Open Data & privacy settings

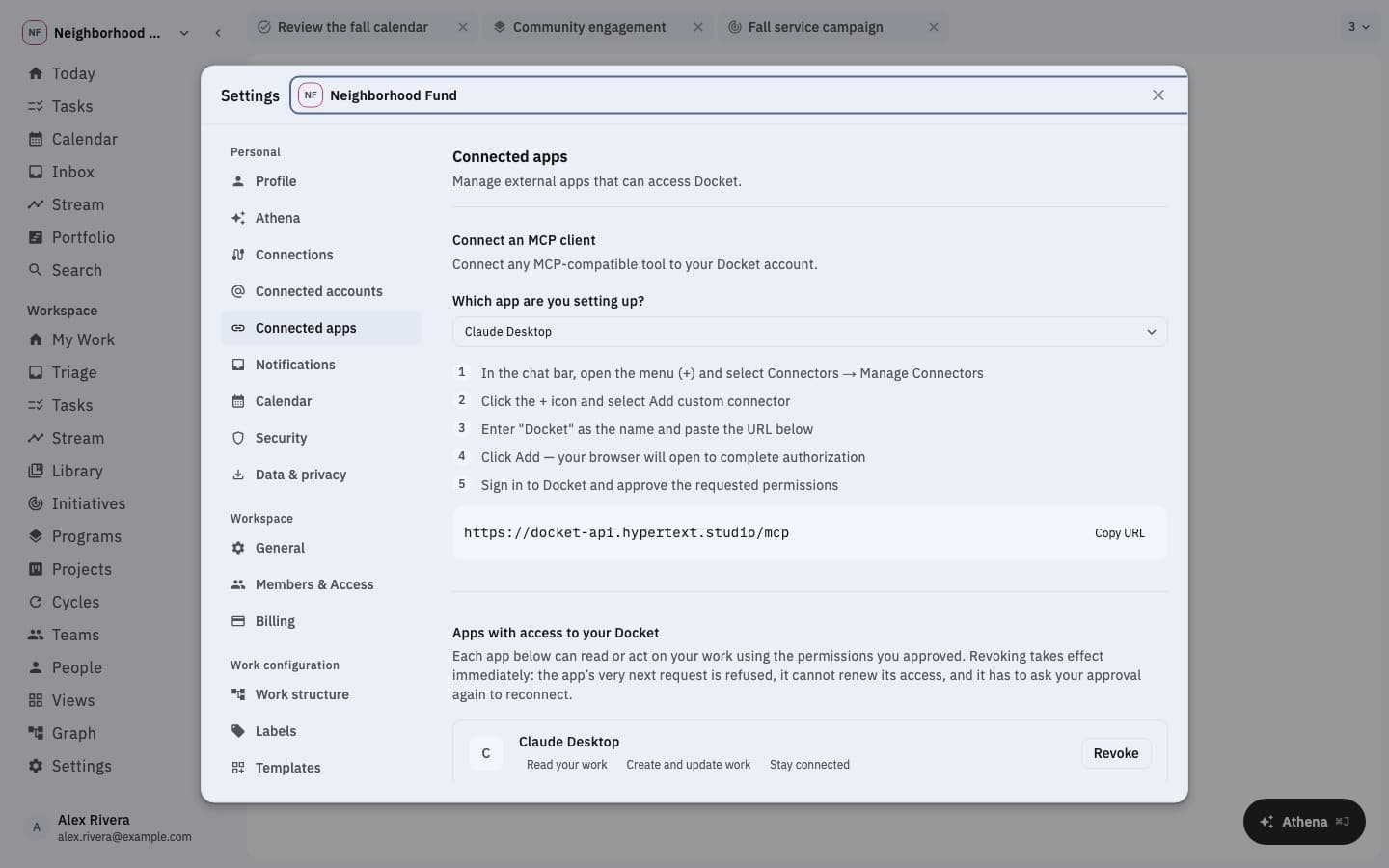click(320, 475)
